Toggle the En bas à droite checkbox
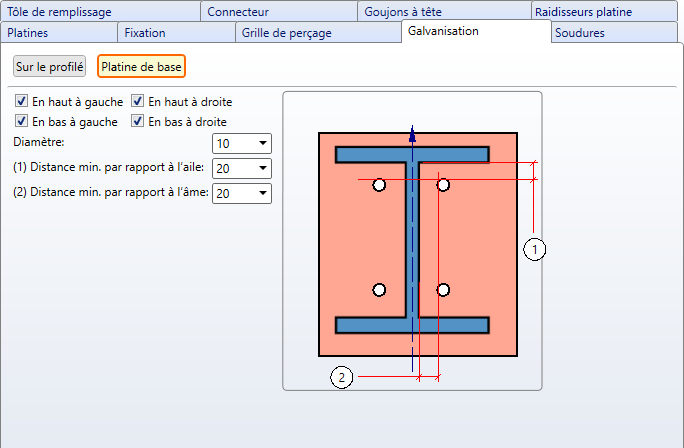This screenshot has height=448, width=684. [138, 122]
